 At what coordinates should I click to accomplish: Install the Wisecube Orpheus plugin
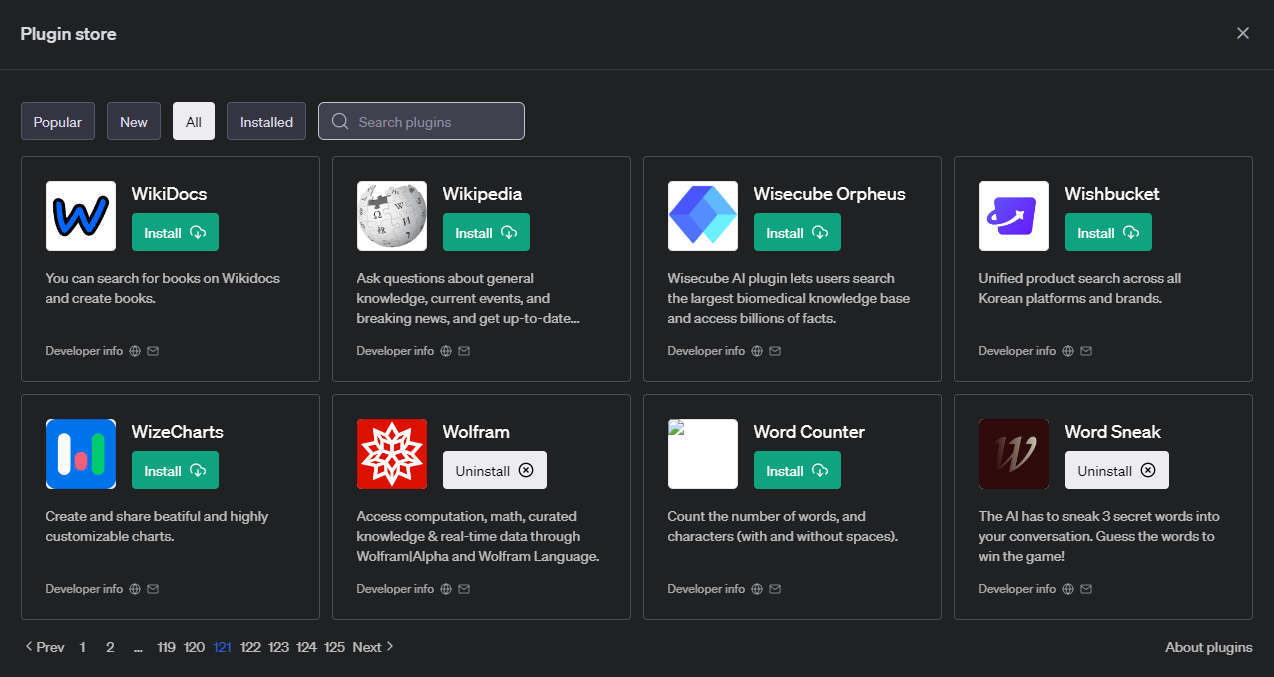(797, 232)
